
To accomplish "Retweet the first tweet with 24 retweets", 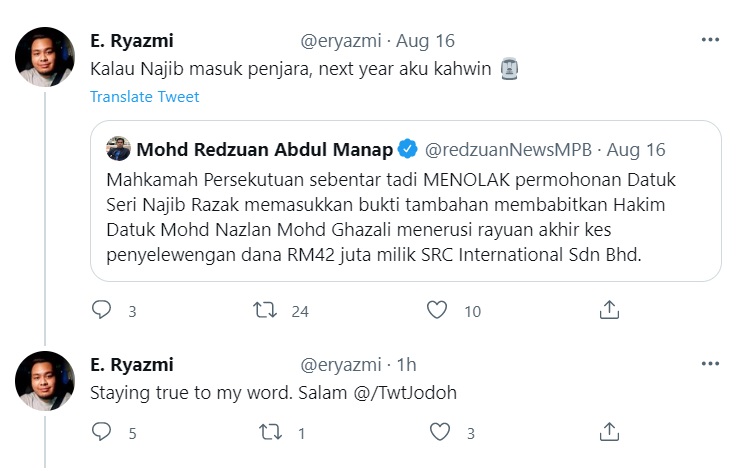I will pyautogui.click(x=265, y=311).
